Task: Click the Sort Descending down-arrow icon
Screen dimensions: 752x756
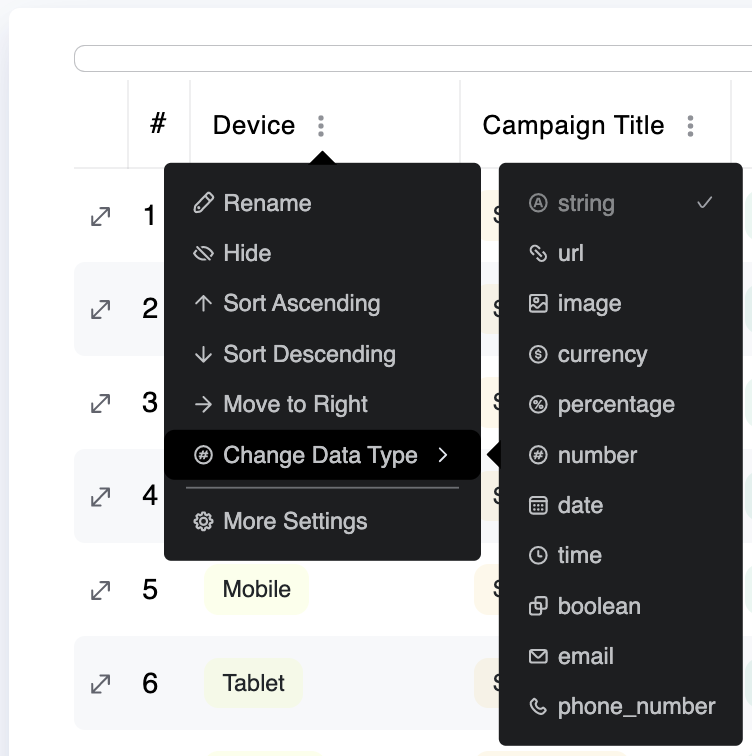Action: click(x=203, y=354)
